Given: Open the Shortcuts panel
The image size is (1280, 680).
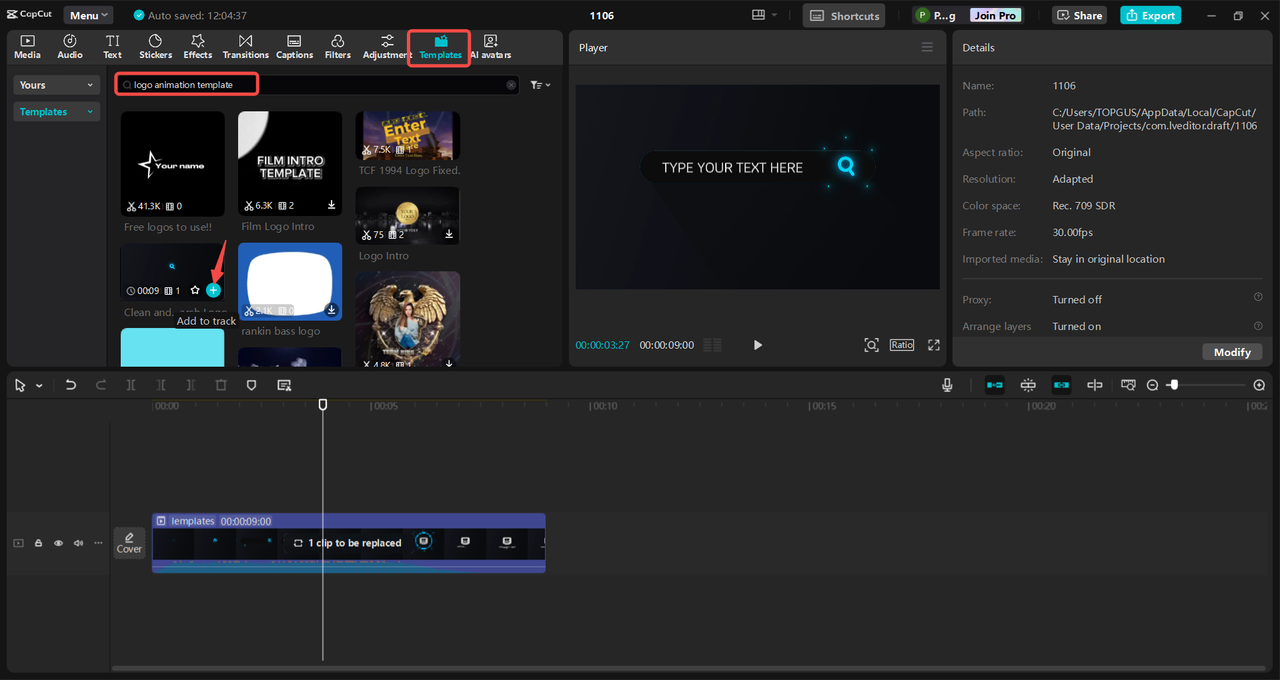Looking at the screenshot, I should tap(844, 15).
